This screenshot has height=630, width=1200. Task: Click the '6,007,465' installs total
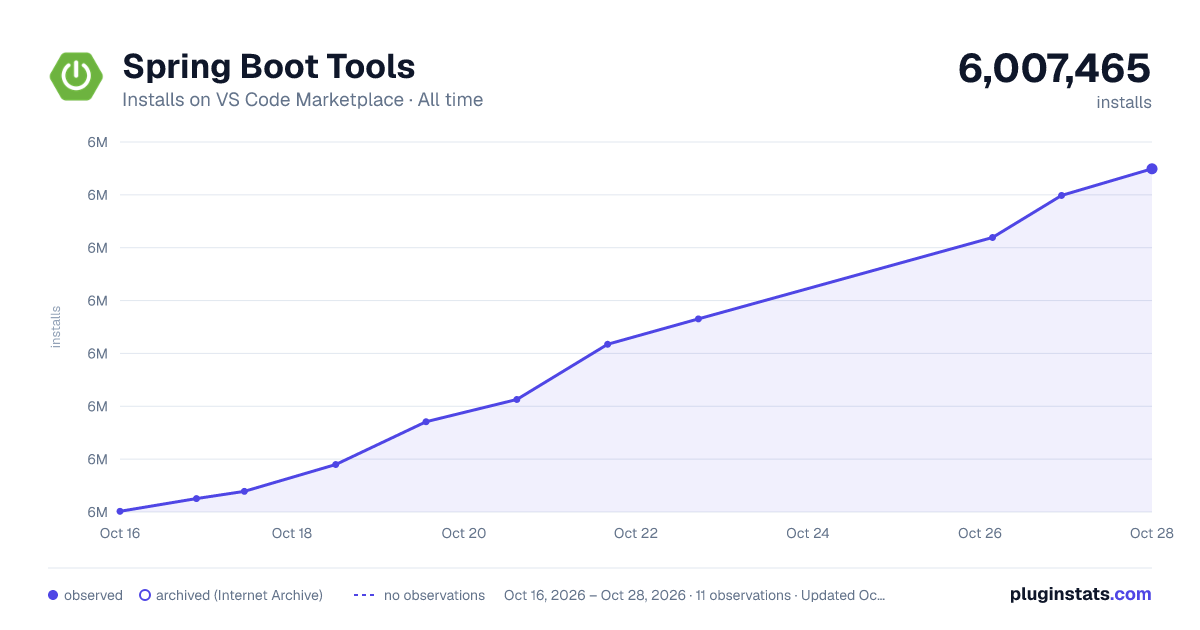coord(1054,69)
